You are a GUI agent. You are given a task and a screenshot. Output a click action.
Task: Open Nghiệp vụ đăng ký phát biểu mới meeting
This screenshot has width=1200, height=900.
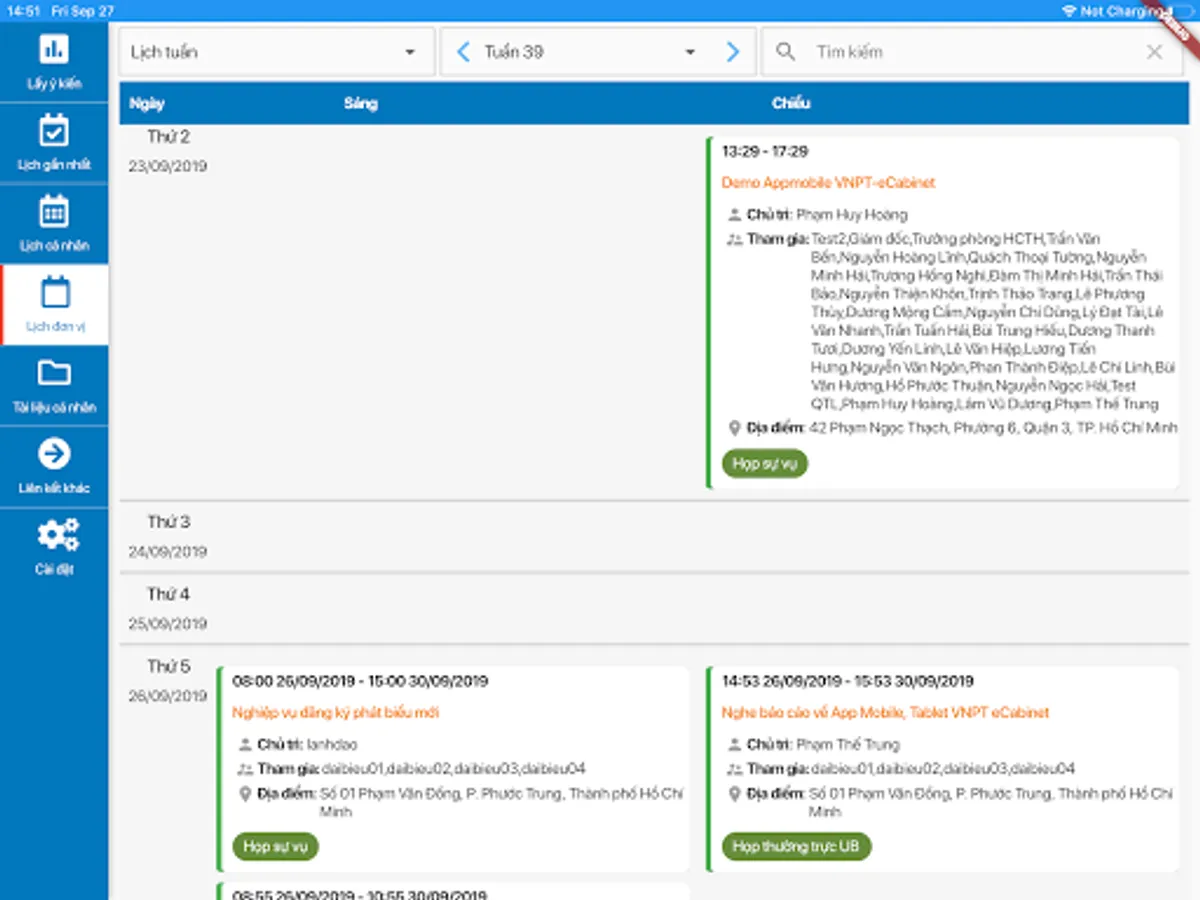pos(336,713)
